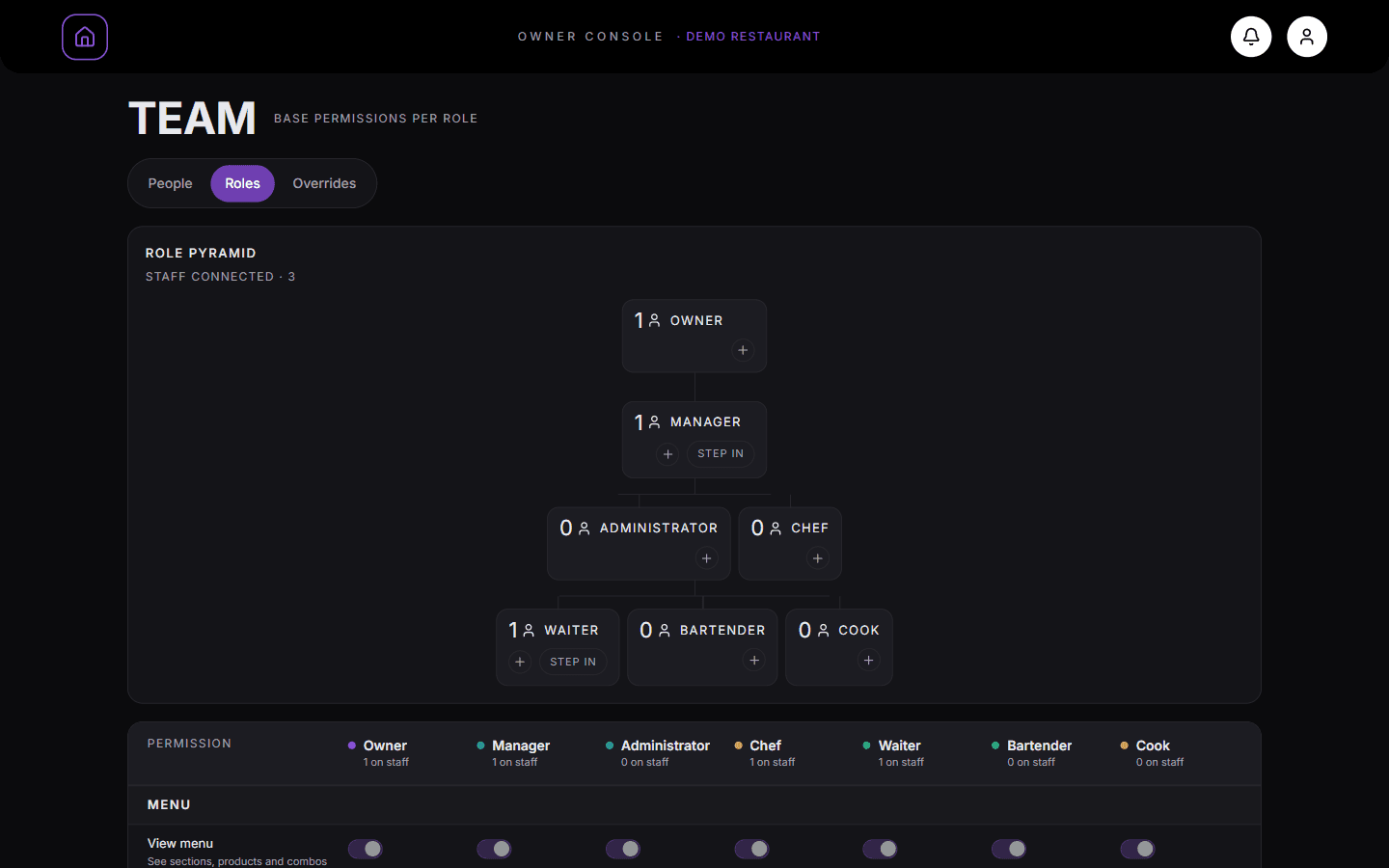1389x868 pixels.
Task: Toggle View menu permission for Owner
Action: tap(366, 849)
